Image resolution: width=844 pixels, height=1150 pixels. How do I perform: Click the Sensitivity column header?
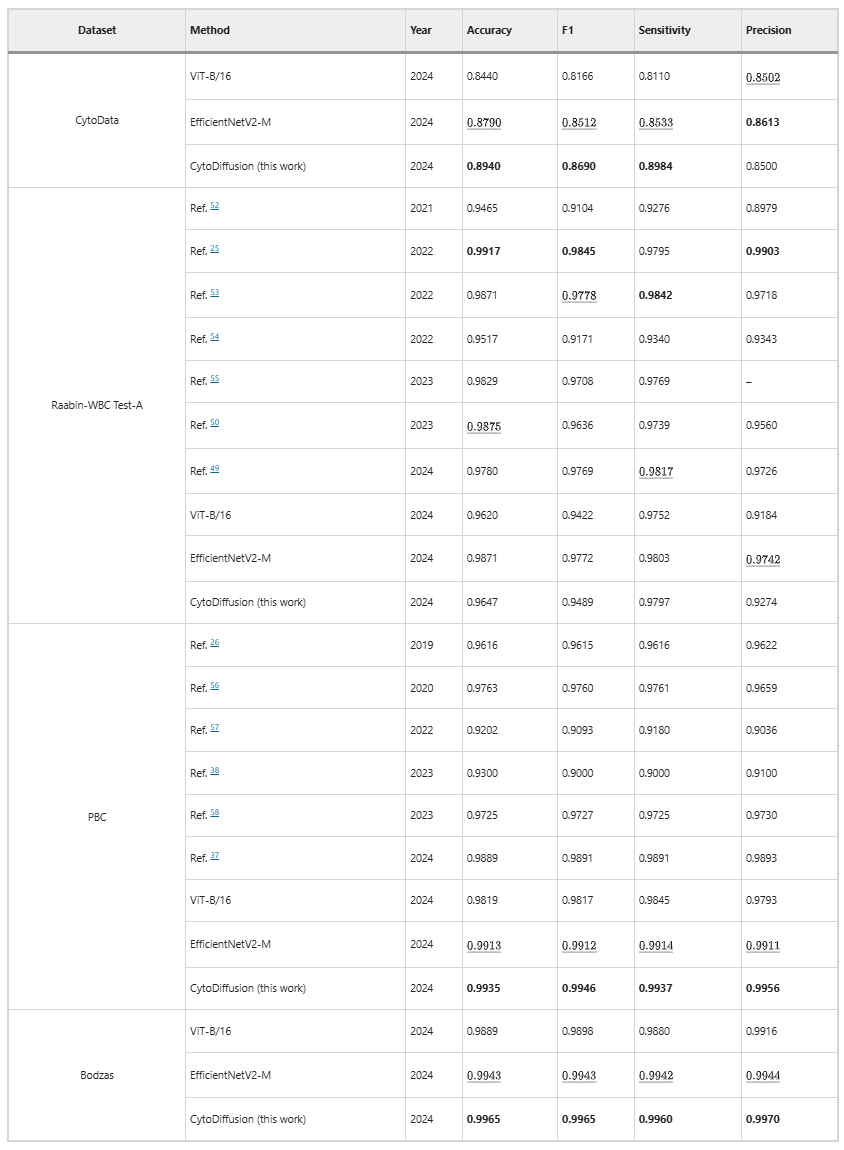coord(664,31)
